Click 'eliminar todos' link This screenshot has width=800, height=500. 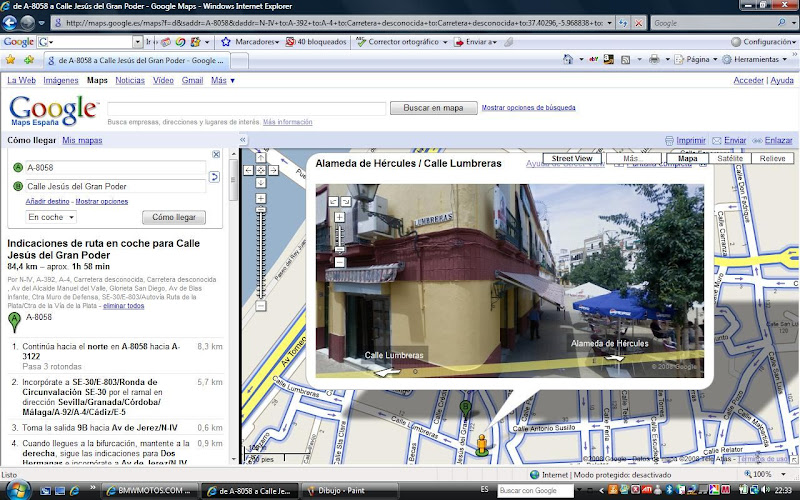tap(123, 306)
